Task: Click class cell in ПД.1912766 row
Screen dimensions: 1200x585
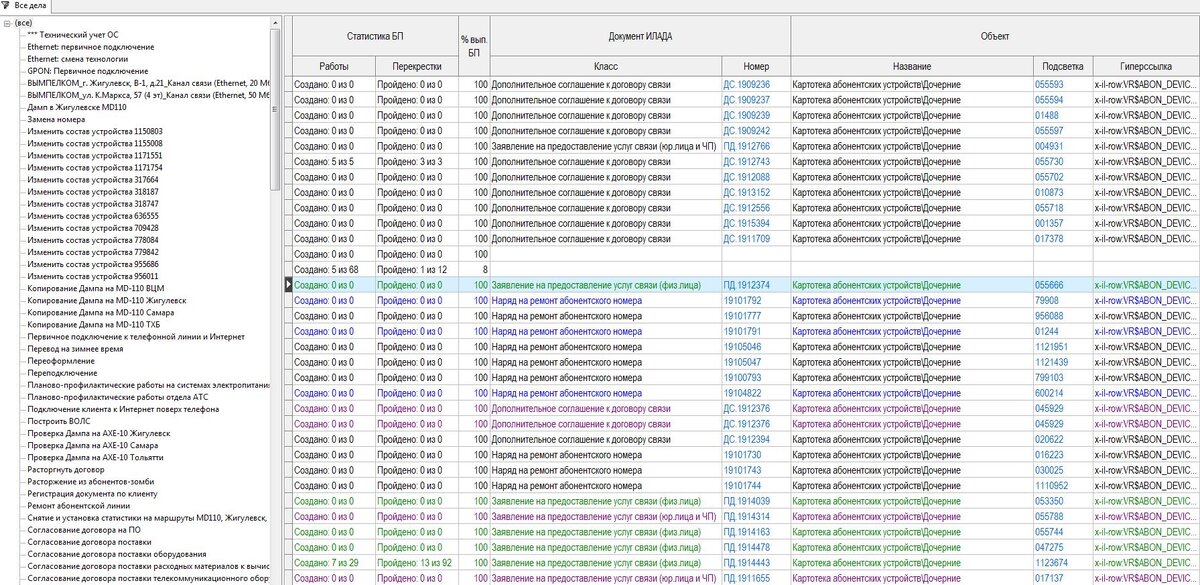Action: [x=605, y=146]
